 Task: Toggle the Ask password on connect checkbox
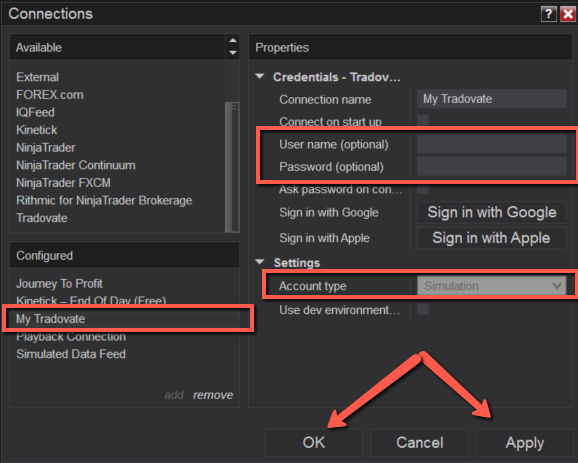point(423,189)
